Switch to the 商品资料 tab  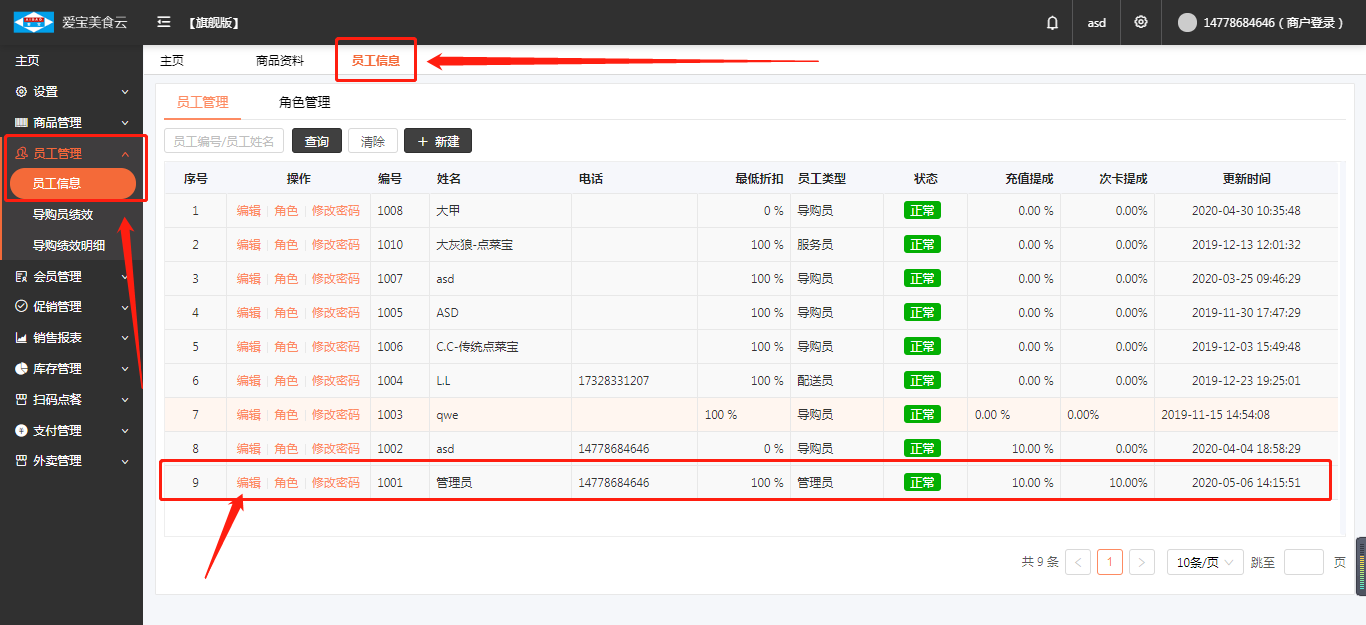point(280,60)
